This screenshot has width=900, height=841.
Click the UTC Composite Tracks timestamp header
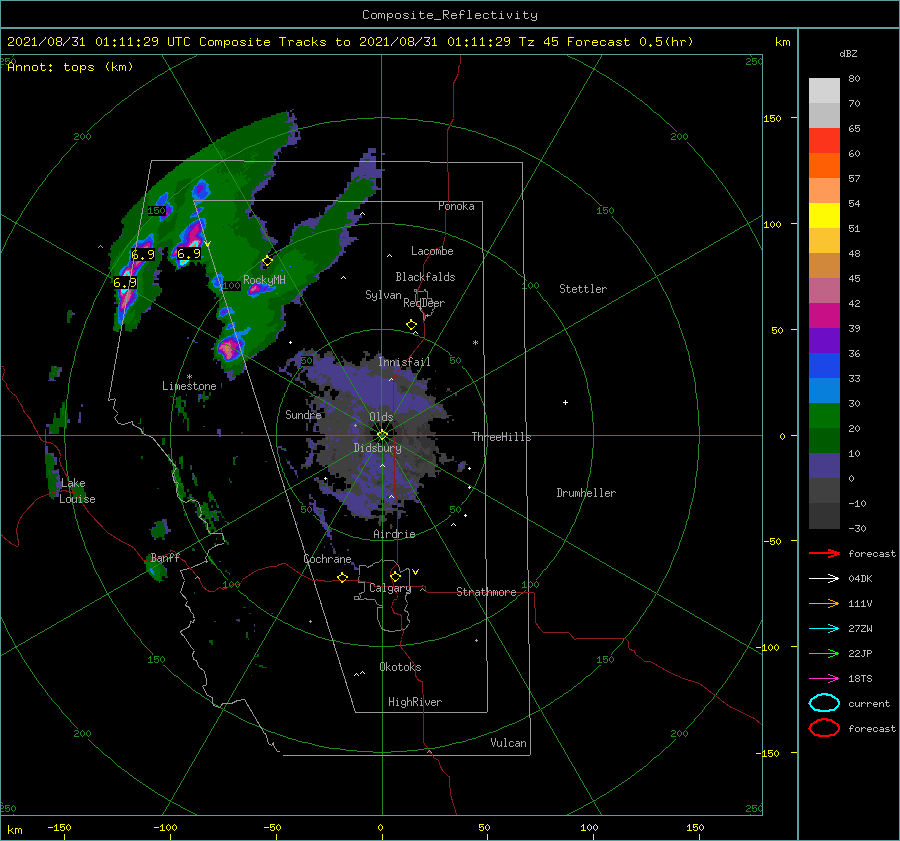[350, 42]
